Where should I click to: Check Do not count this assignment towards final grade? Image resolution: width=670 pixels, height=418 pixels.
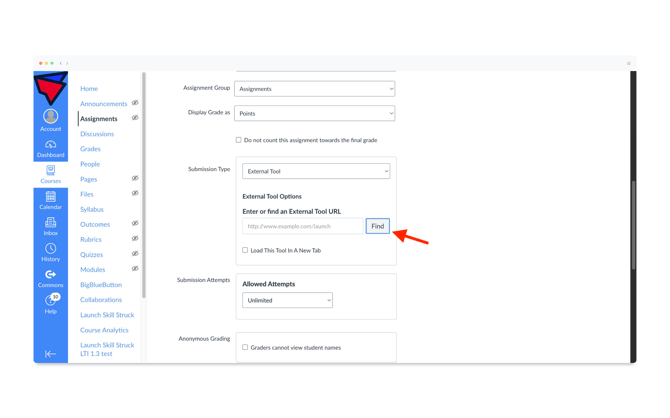pyautogui.click(x=238, y=140)
